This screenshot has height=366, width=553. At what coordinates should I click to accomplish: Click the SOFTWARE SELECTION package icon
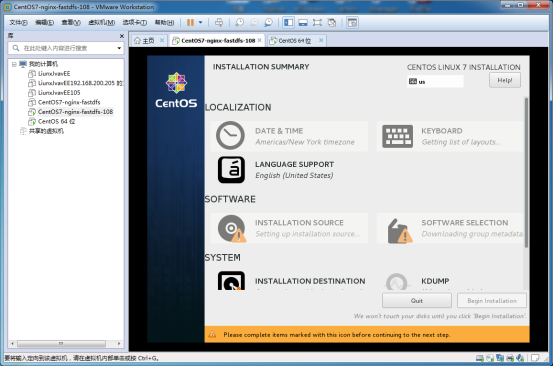(x=400, y=231)
